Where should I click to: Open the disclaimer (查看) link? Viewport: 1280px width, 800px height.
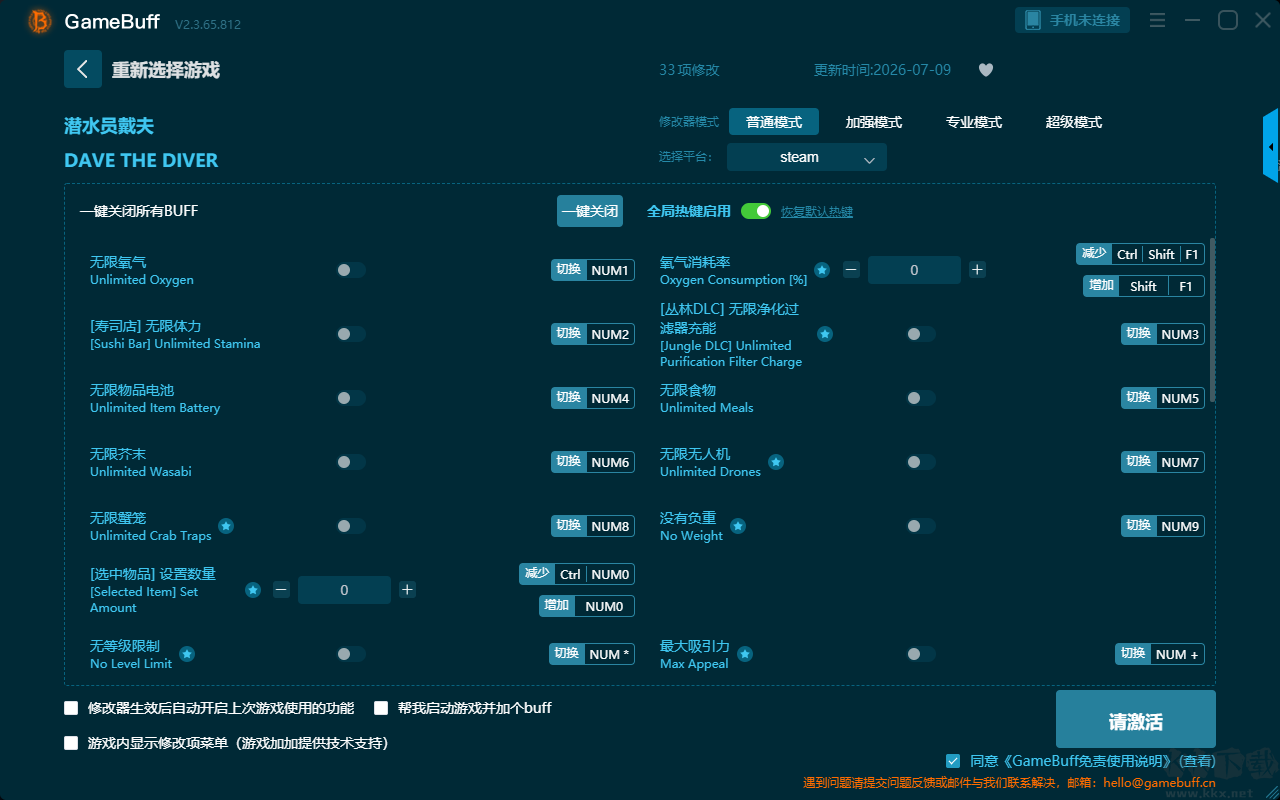[x=1196, y=761]
